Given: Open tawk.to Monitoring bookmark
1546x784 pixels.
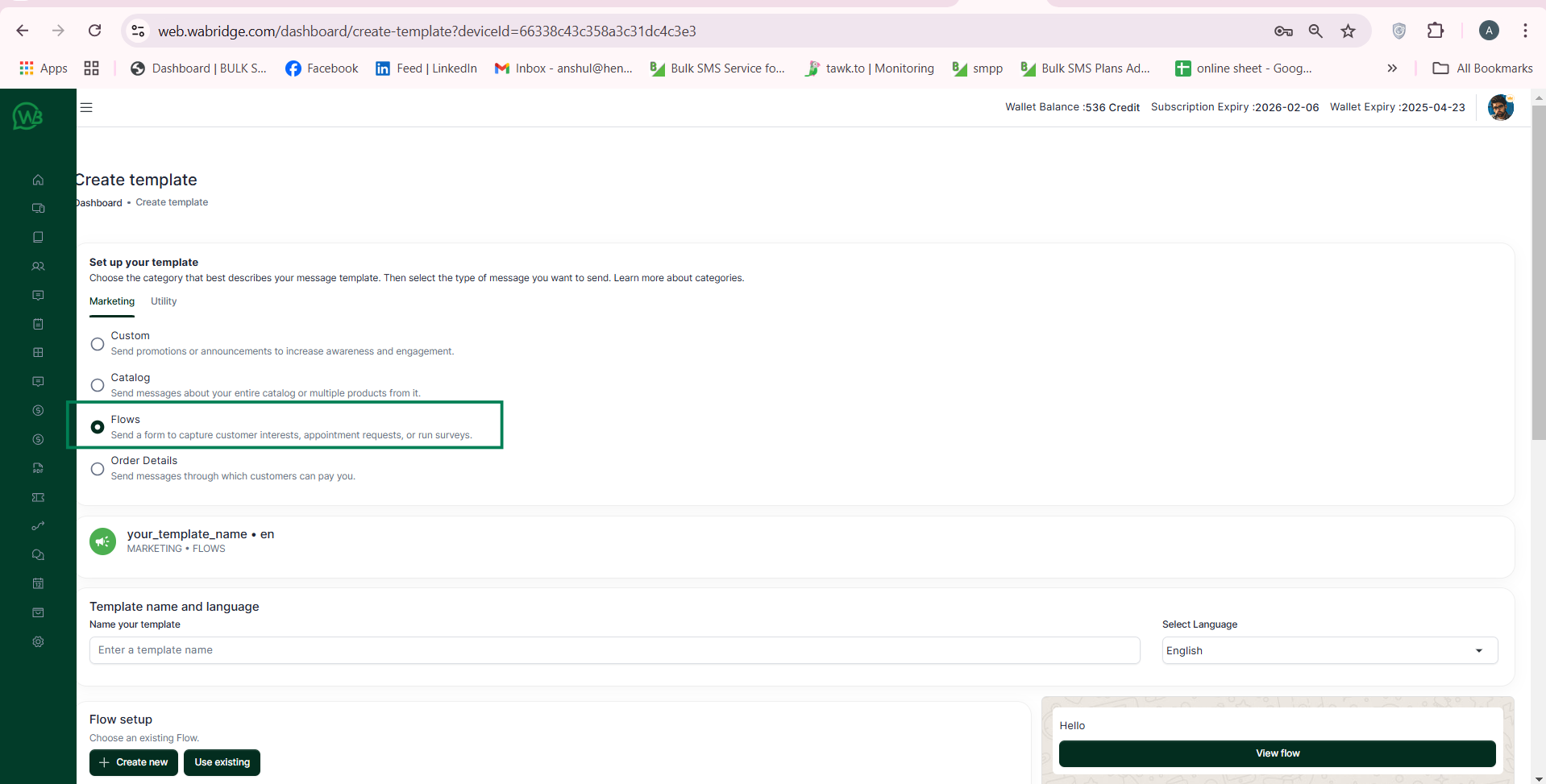Looking at the screenshot, I should point(870,68).
